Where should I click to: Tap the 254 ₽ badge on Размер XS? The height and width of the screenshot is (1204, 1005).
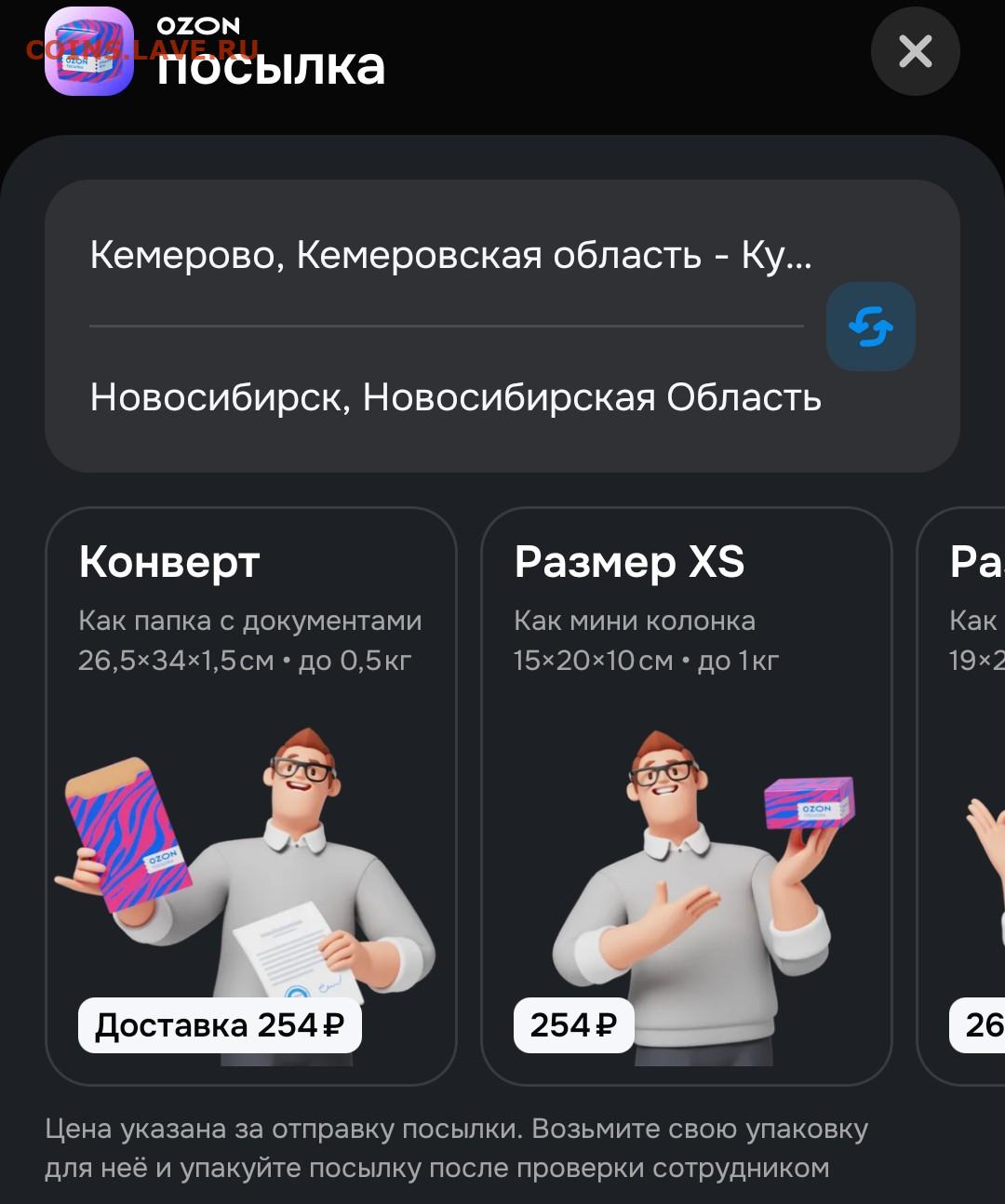(573, 1025)
